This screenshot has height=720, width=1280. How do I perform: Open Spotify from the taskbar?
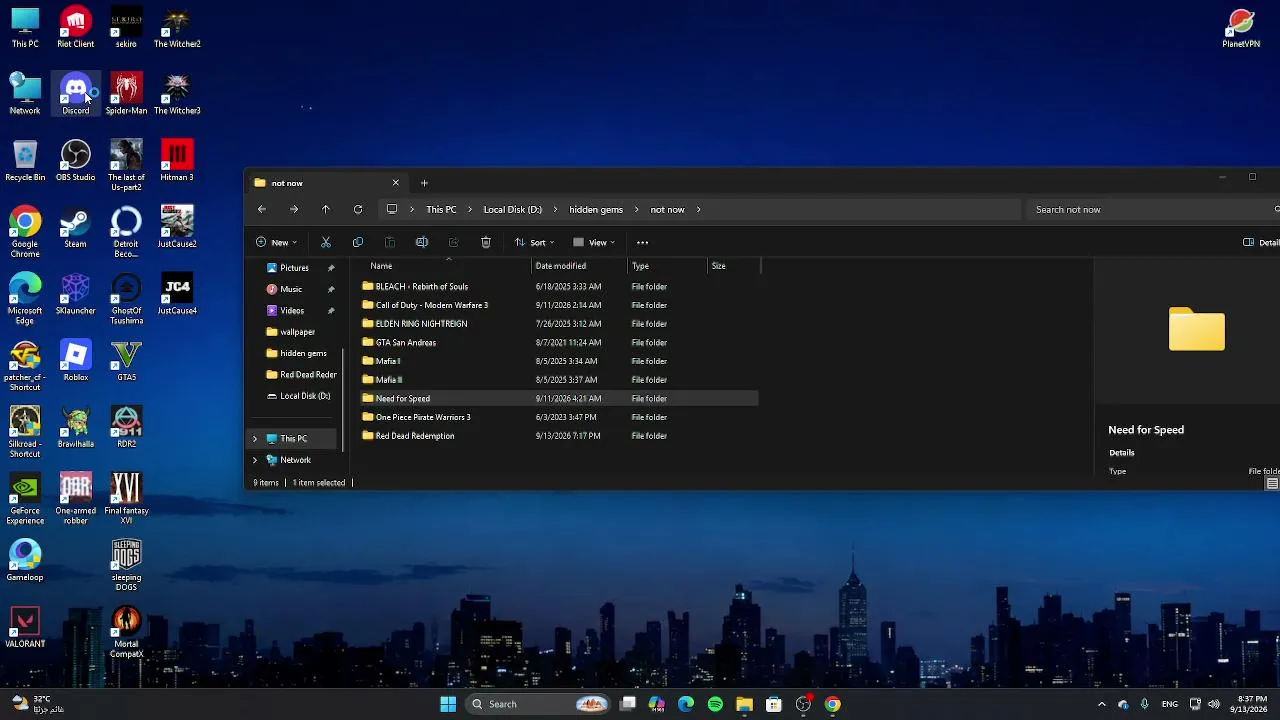715,704
